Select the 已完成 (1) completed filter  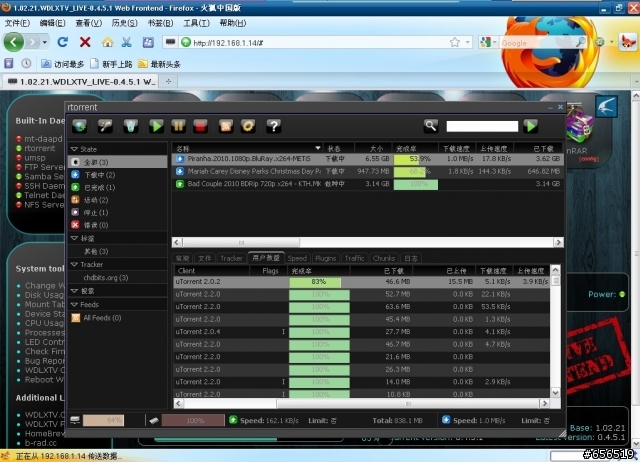[118, 187]
